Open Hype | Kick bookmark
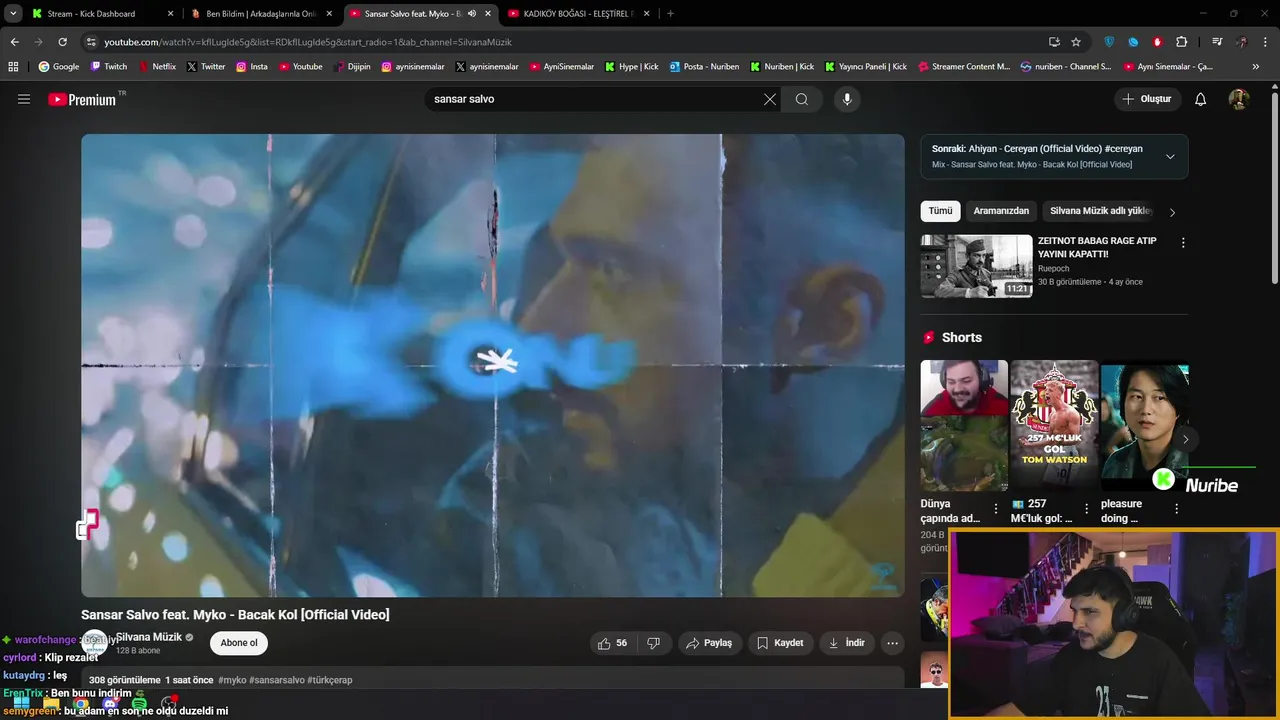Screen dimensions: 1280x720 pyautogui.click(x=631, y=67)
